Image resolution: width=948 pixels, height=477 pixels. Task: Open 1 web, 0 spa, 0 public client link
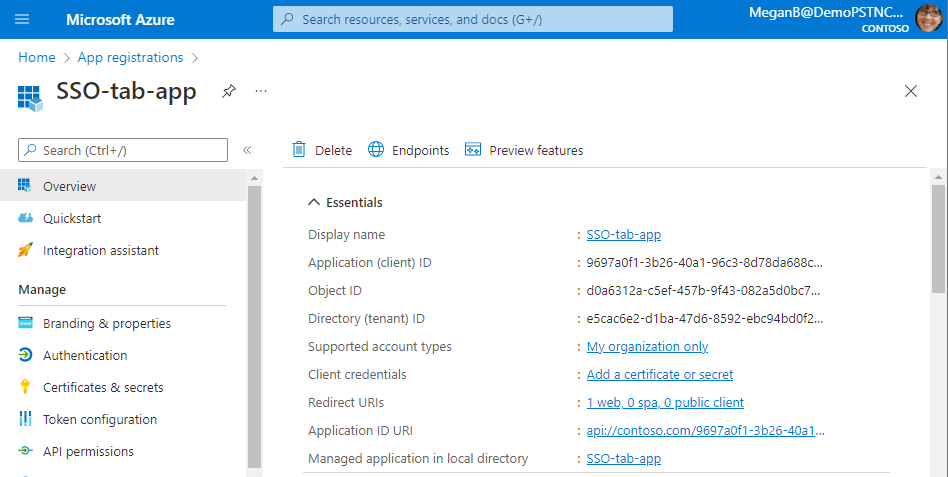click(665, 403)
